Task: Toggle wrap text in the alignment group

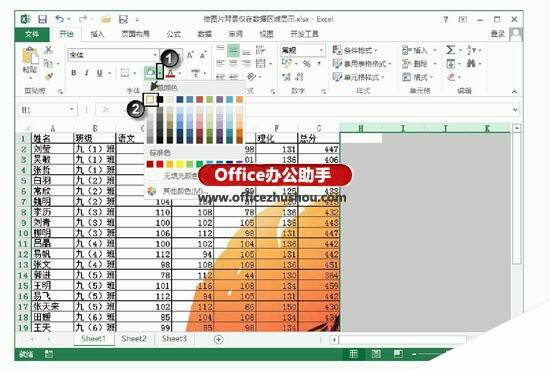Action: (261, 51)
